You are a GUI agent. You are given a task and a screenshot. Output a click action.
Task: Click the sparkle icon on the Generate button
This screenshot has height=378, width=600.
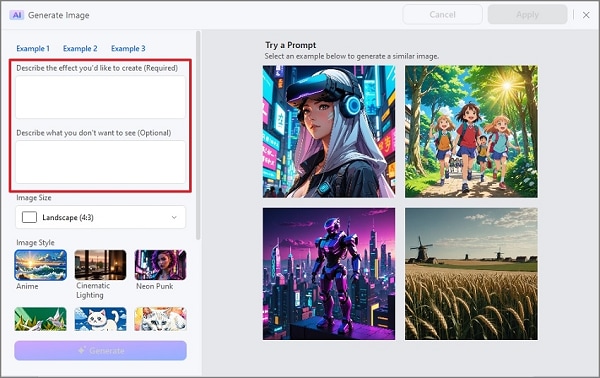(81, 350)
